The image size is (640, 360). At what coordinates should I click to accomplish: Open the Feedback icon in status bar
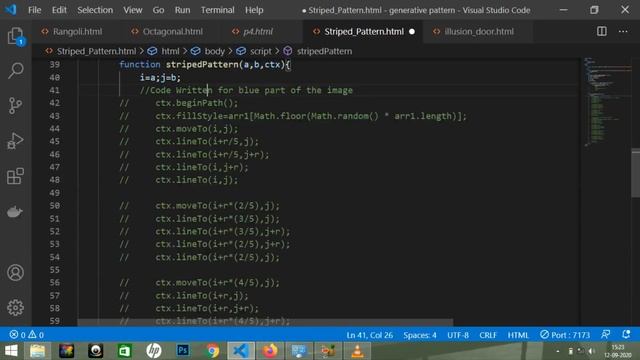click(606, 335)
